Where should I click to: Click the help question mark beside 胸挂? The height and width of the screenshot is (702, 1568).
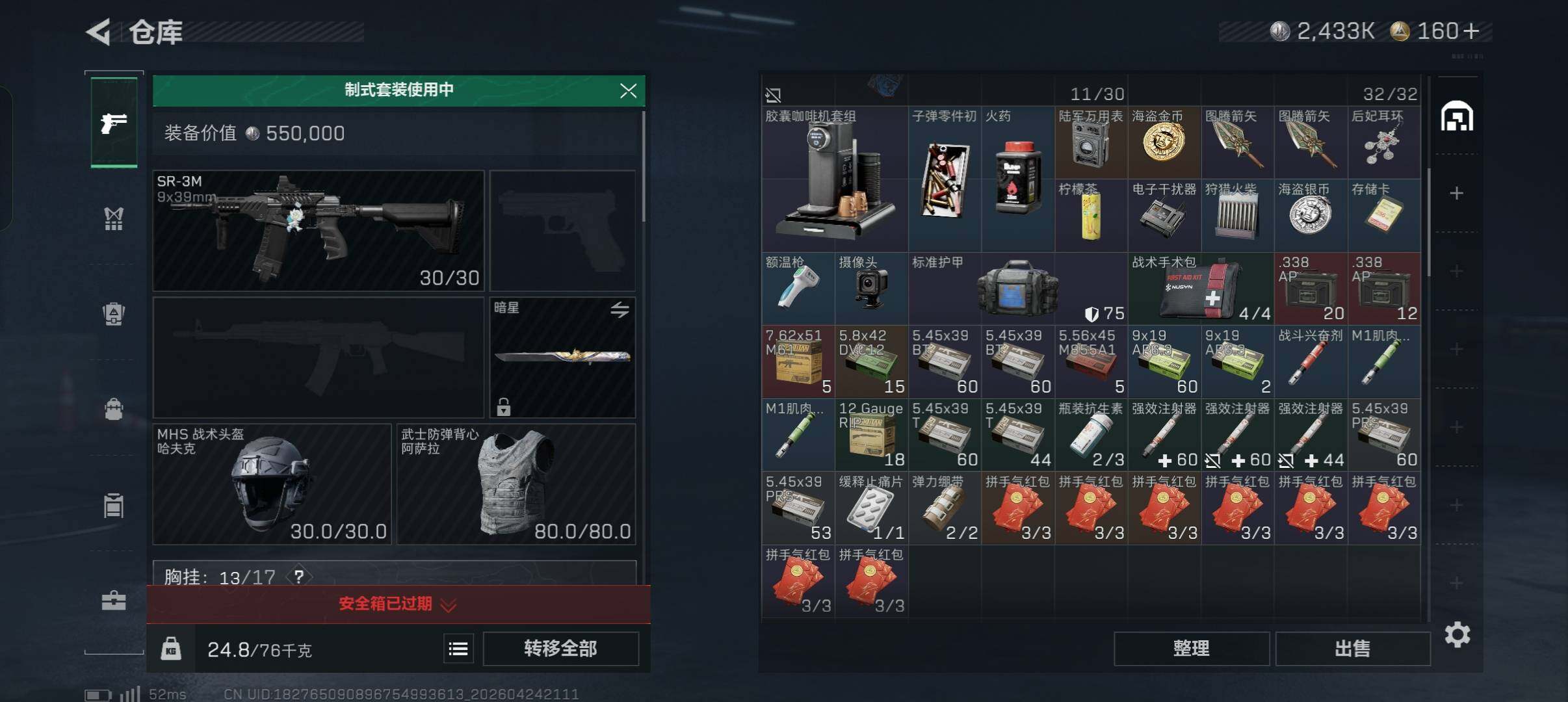point(298,577)
